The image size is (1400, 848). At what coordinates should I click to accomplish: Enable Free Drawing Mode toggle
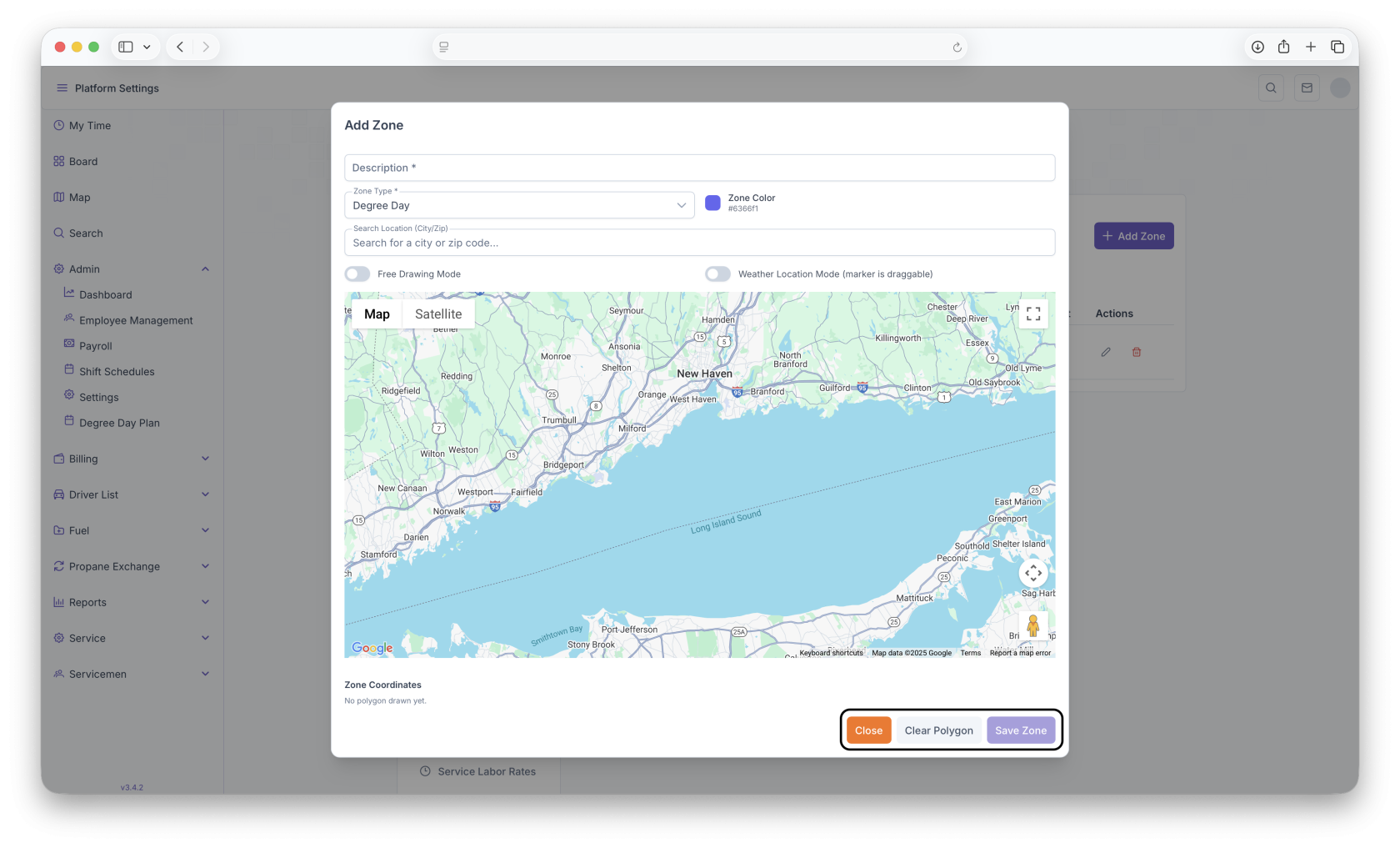click(357, 274)
